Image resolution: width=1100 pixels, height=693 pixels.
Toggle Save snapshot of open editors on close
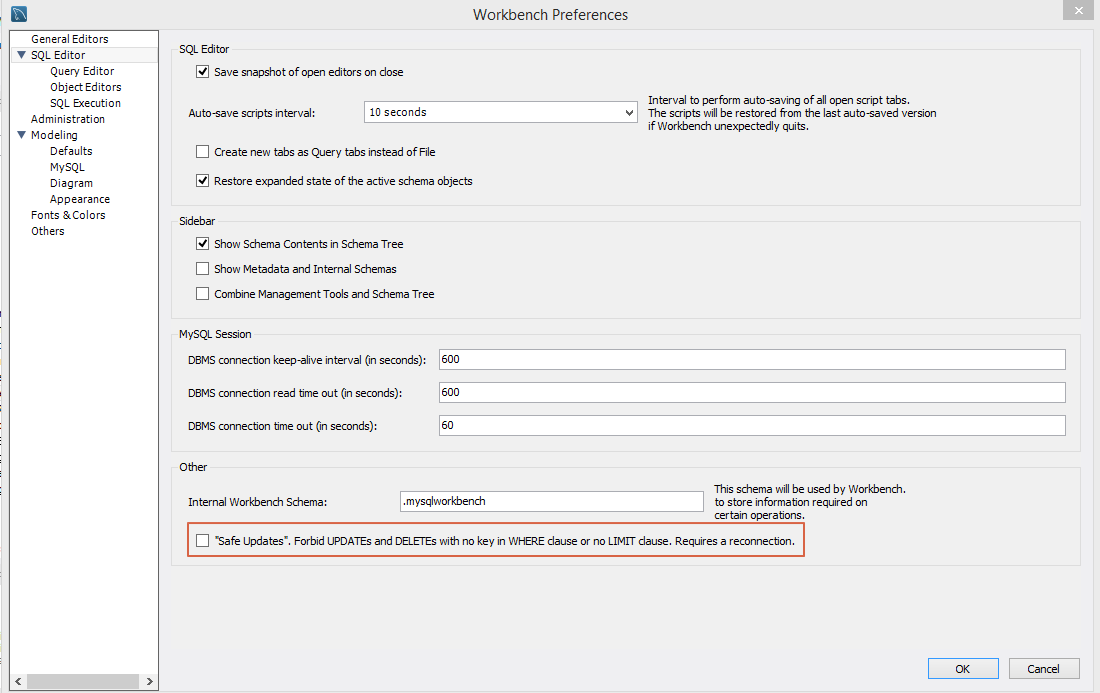click(203, 72)
